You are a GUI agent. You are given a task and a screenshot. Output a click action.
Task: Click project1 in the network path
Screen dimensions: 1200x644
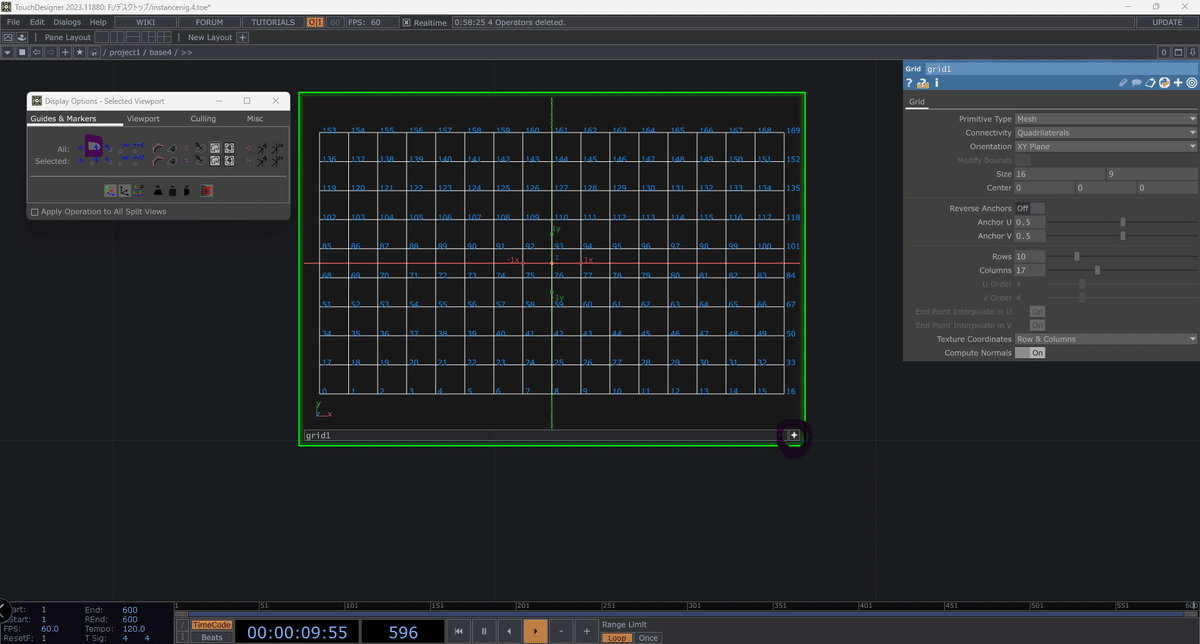[x=124, y=52]
